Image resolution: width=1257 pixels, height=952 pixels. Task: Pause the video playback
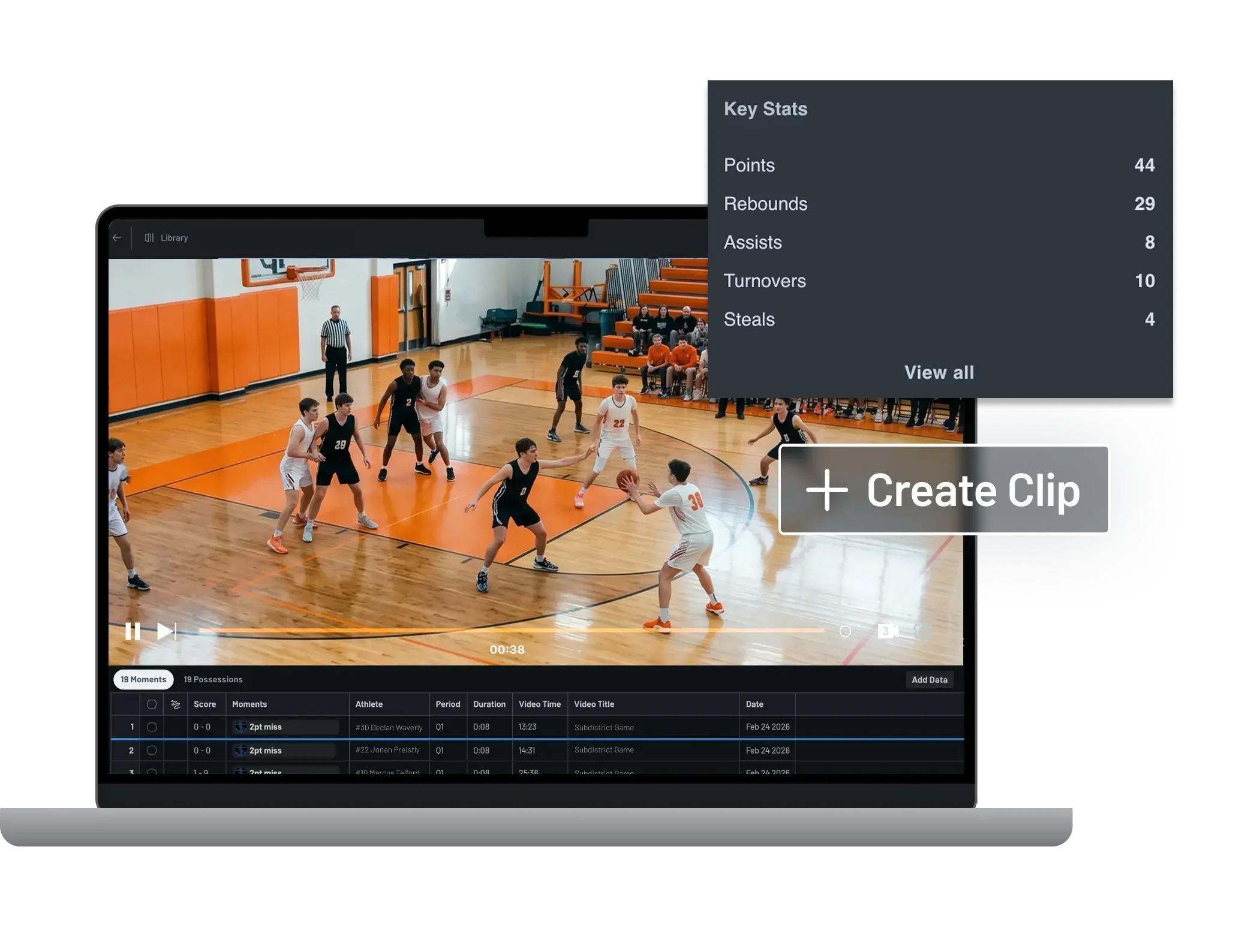click(133, 631)
